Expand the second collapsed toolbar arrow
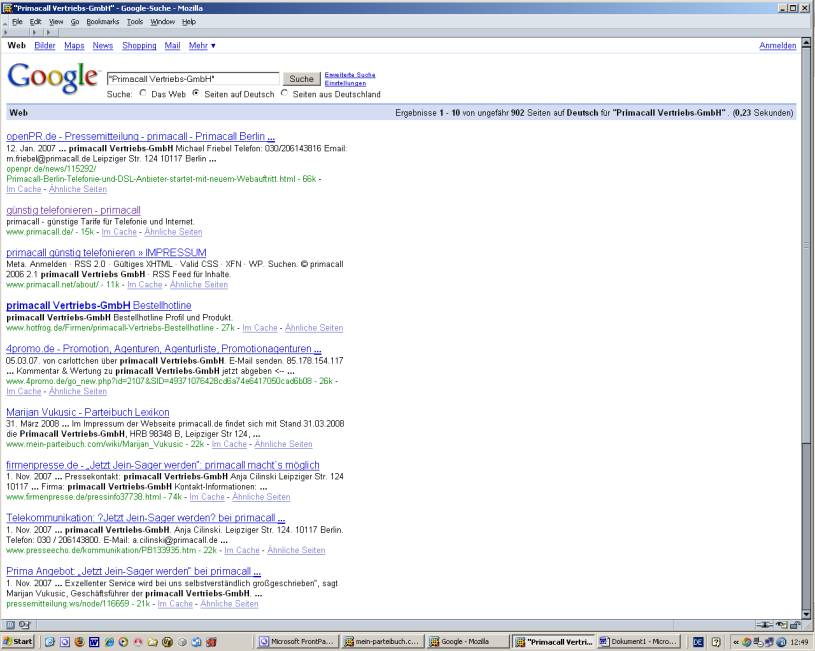 pos(34,32)
